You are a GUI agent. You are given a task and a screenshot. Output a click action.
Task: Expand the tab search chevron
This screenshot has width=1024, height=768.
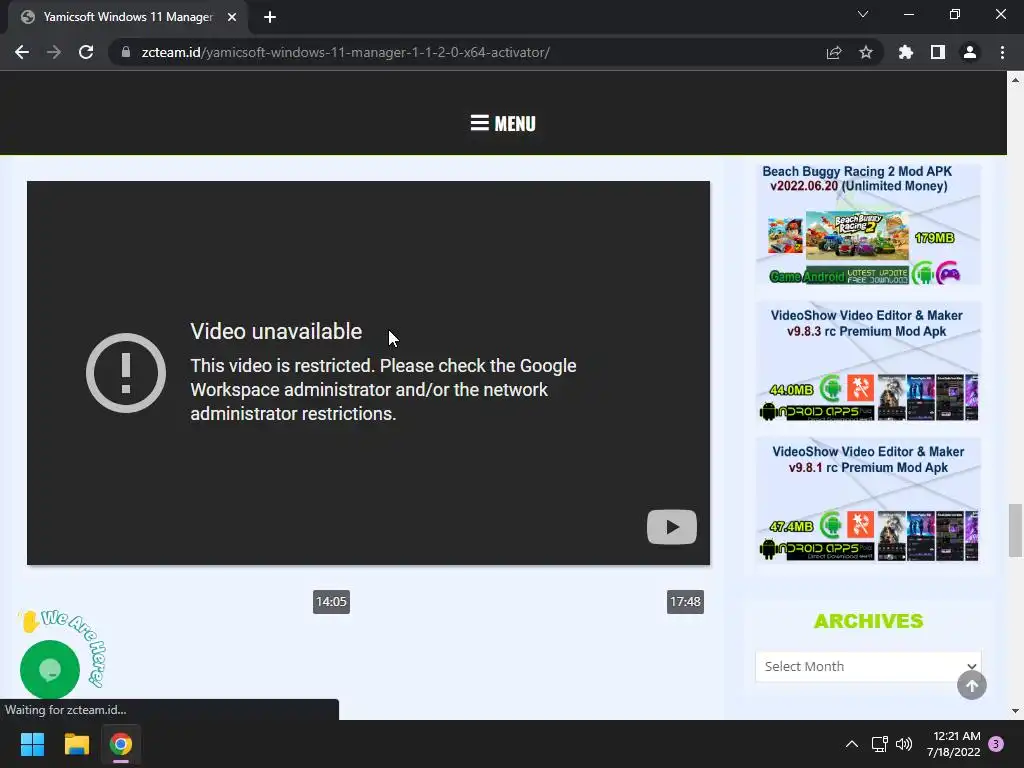click(863, 14)
